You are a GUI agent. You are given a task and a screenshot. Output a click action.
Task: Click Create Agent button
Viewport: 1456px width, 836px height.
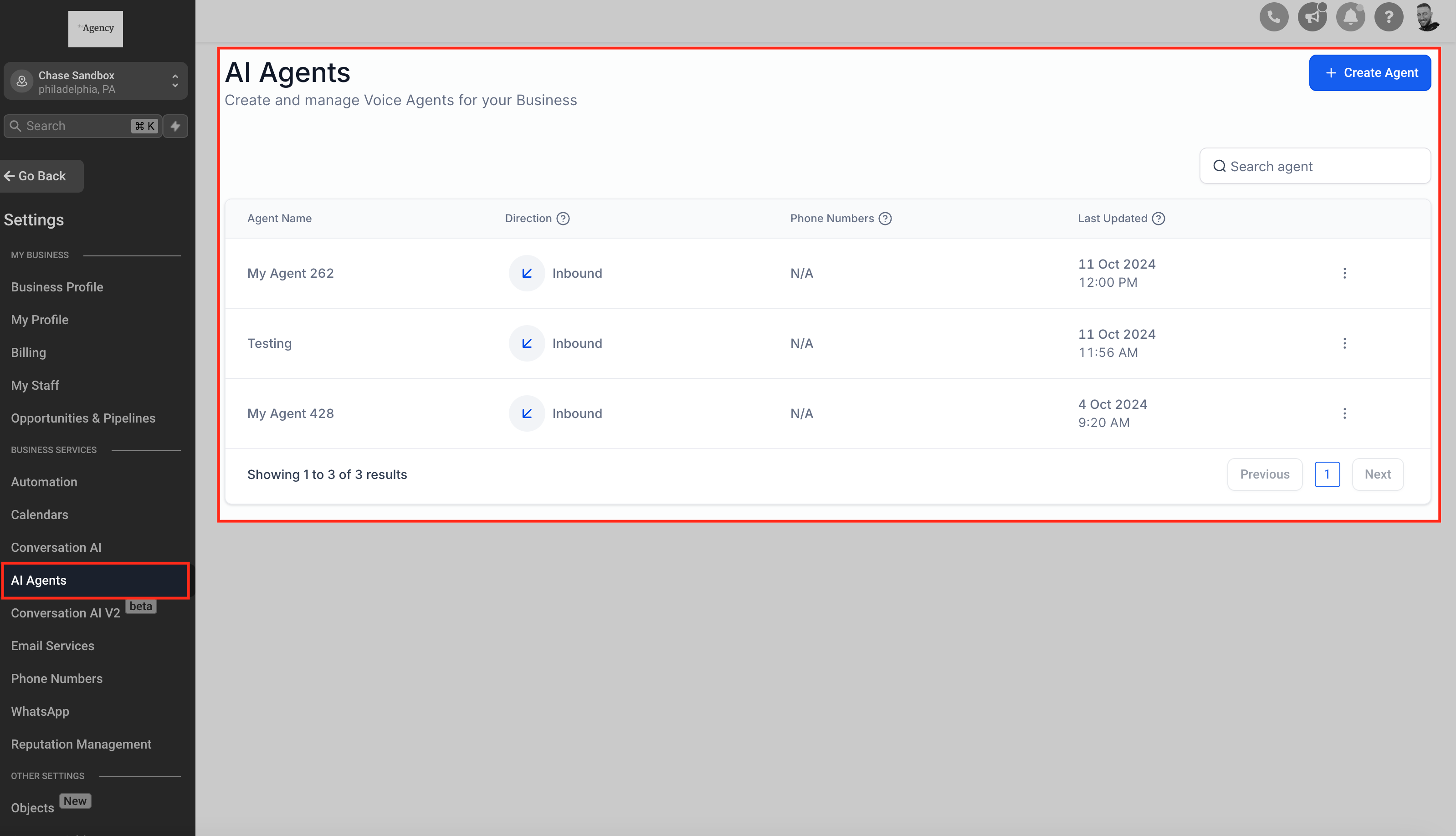point(1370,72)
